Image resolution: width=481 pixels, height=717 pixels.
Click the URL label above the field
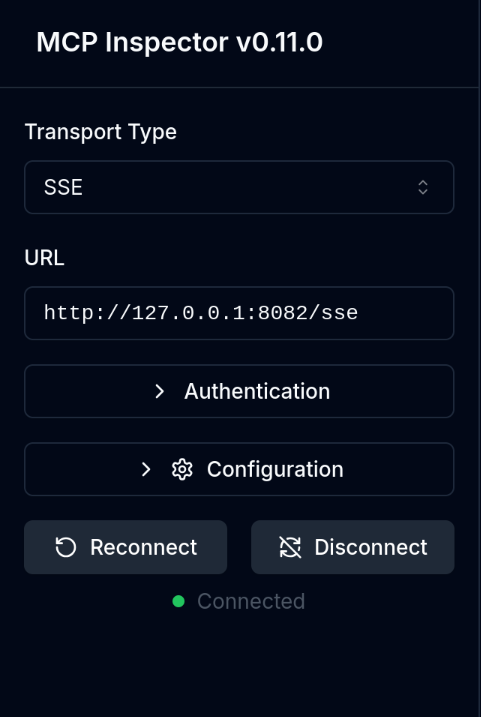(x=44, y=258)
